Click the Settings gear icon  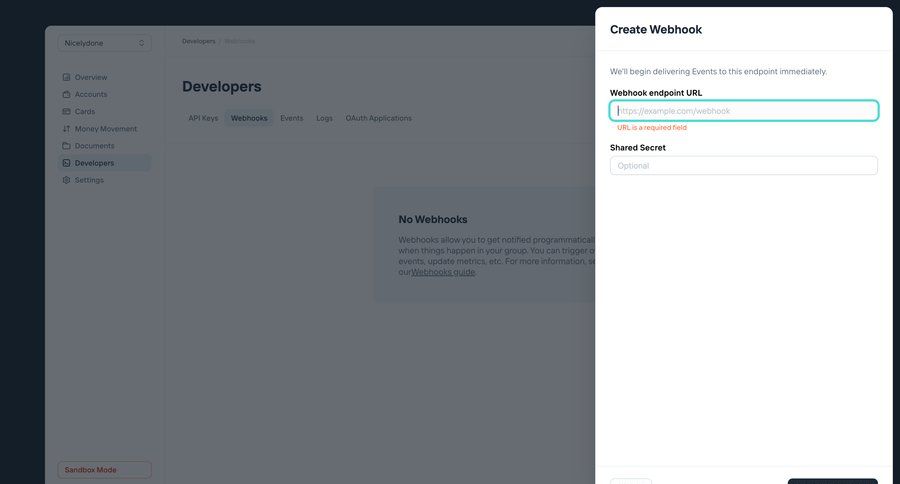click(x=67, y=180)
